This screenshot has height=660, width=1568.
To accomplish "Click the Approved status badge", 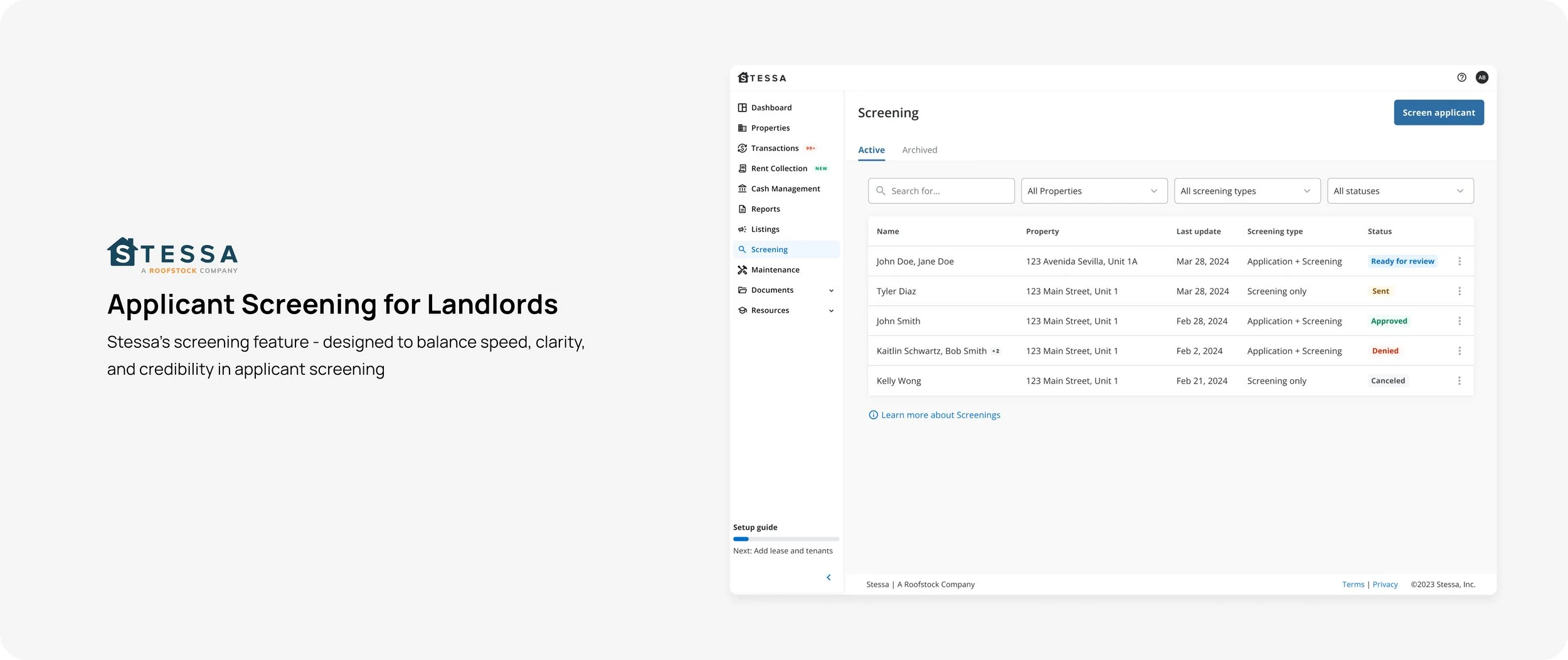I will point(1389,321).
